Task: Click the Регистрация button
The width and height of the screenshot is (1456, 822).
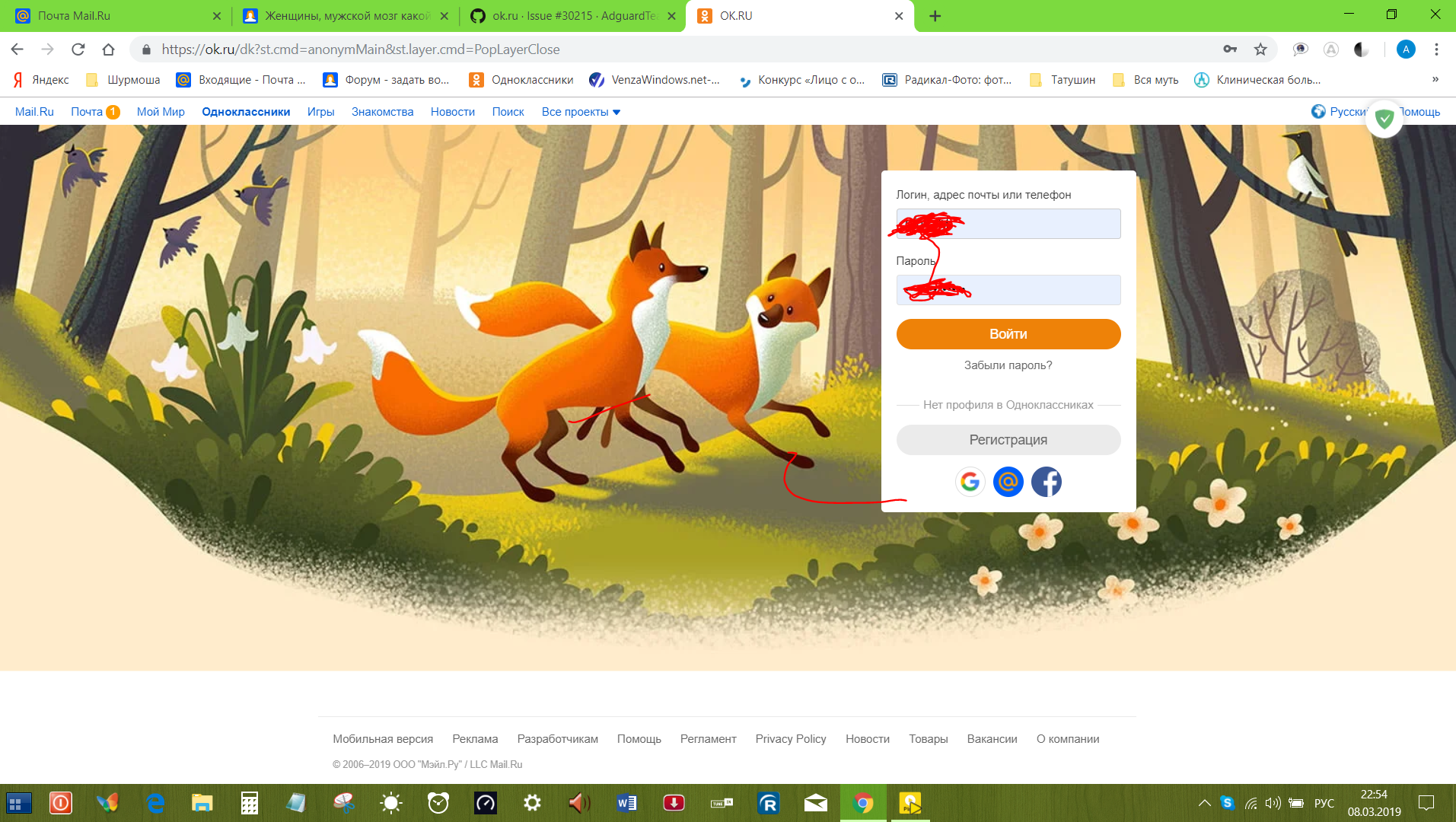Action: pyautogui.click(x=1008, y=440)
